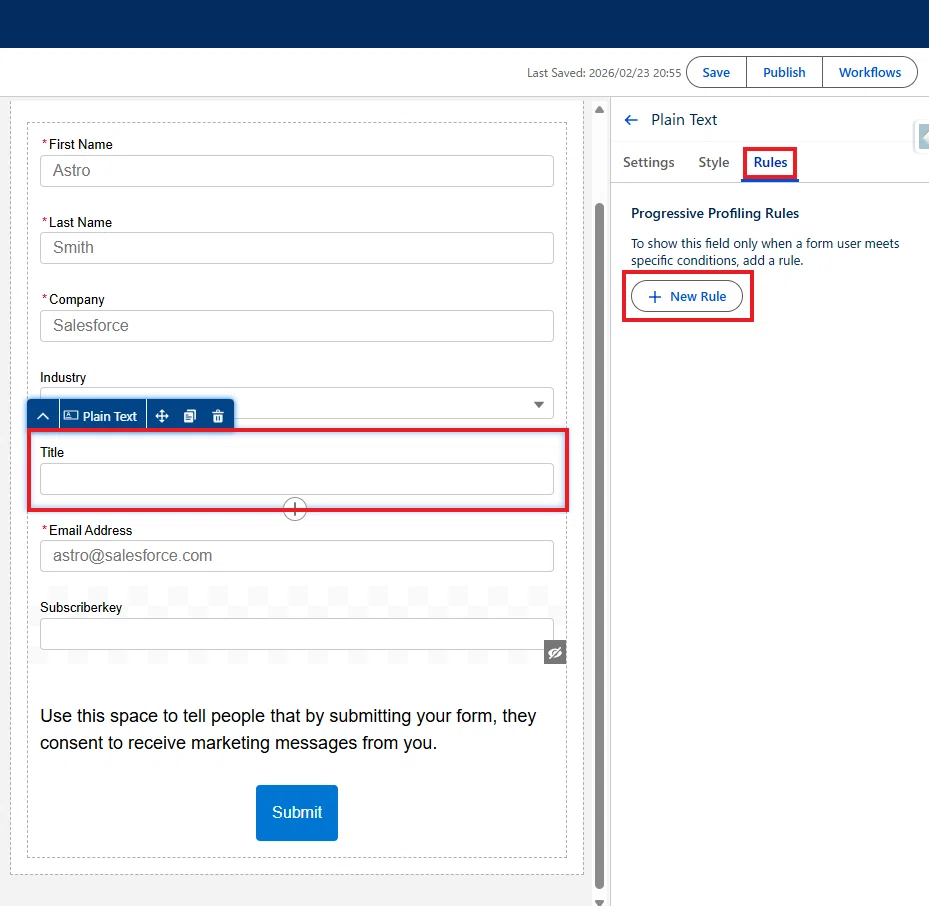Click the Subscriberkey field label
This screenshot has height=906, width=929.
pyautogui.click(x=81, y=607)
